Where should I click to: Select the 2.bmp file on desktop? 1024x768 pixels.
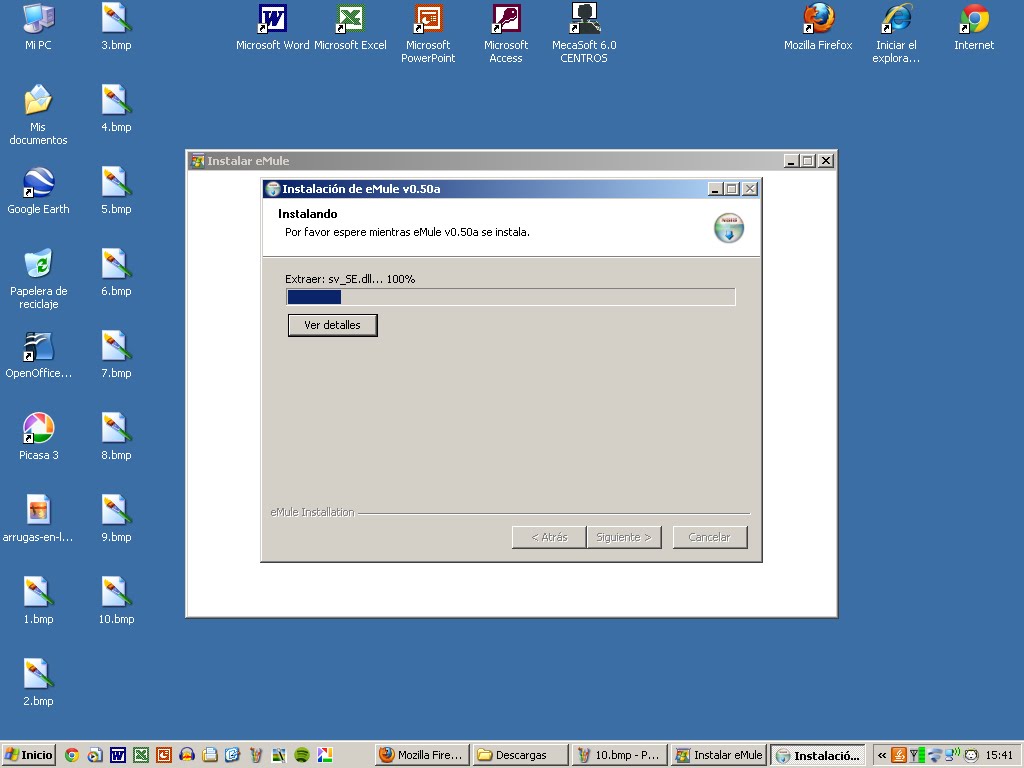click(39, 682)
